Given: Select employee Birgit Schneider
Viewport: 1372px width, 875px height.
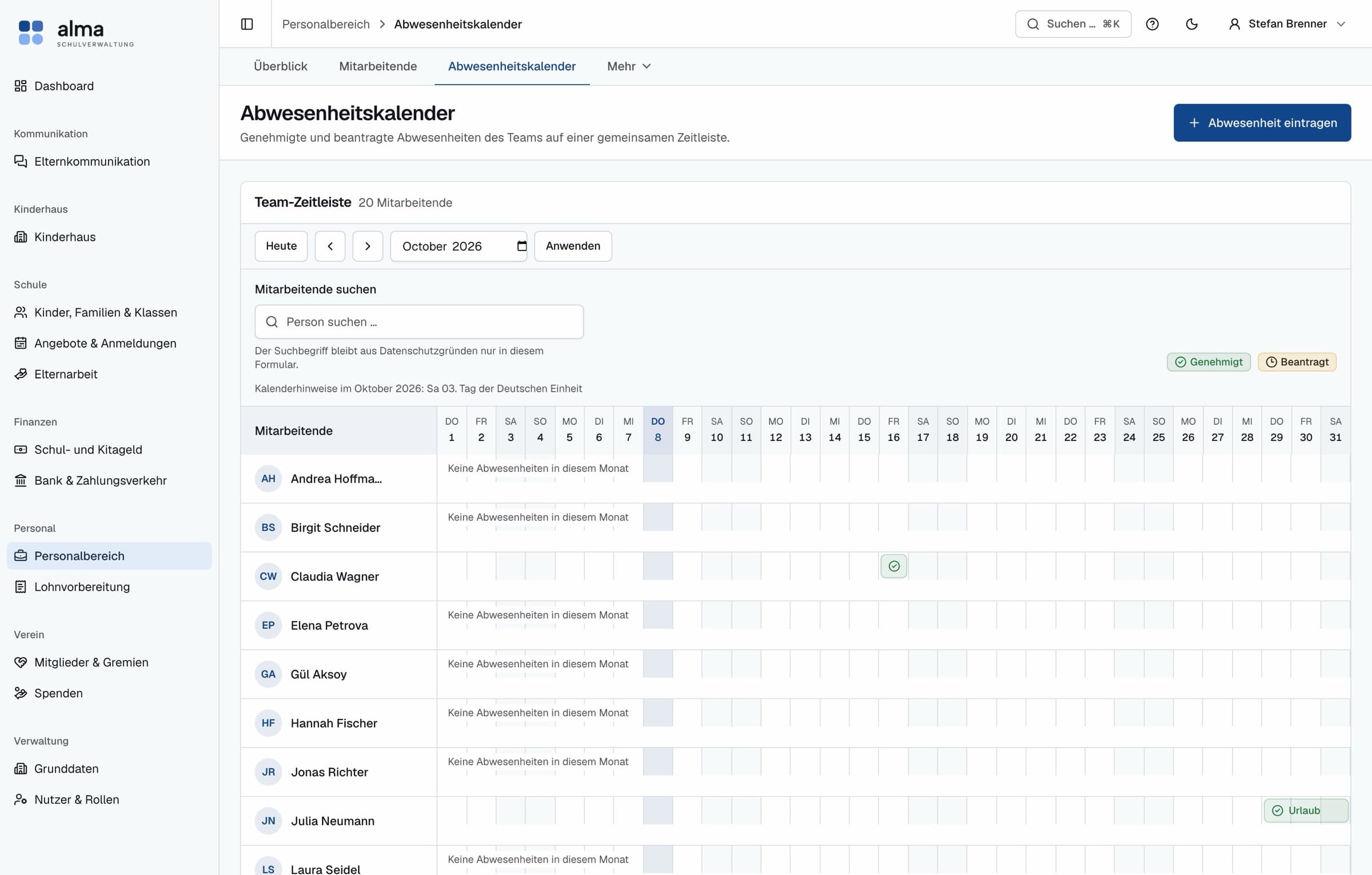Looking at the screenshot, I should pyautogui.click(x=335, y=527).
